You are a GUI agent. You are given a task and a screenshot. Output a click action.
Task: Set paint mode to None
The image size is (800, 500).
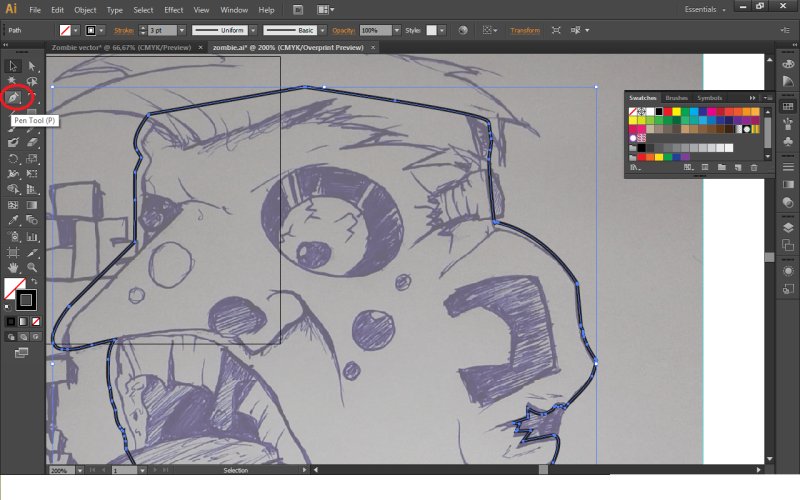pyautogui.click(x=35, y=321)
